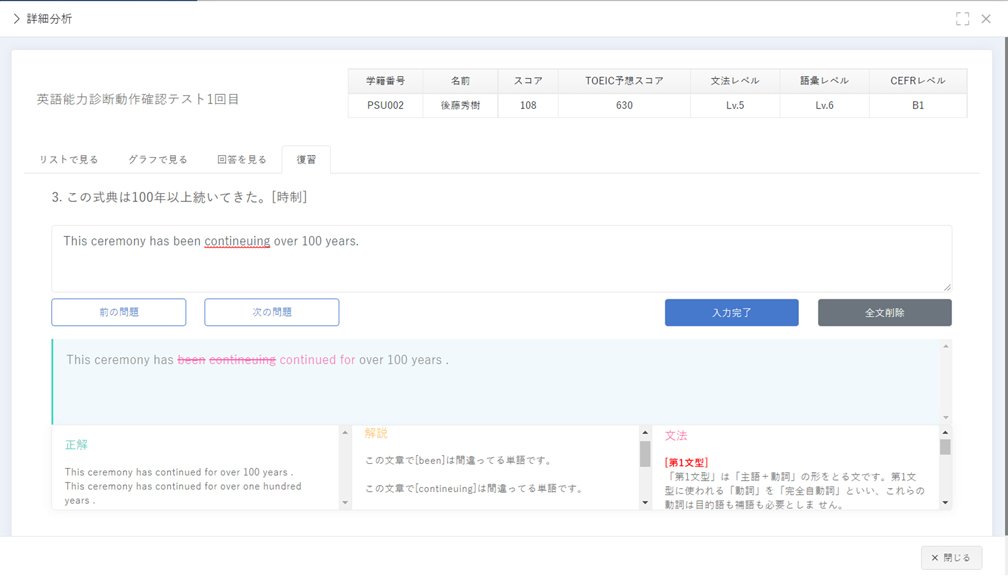Close the 詳細分析 dialog with X icon

[986, 19]
